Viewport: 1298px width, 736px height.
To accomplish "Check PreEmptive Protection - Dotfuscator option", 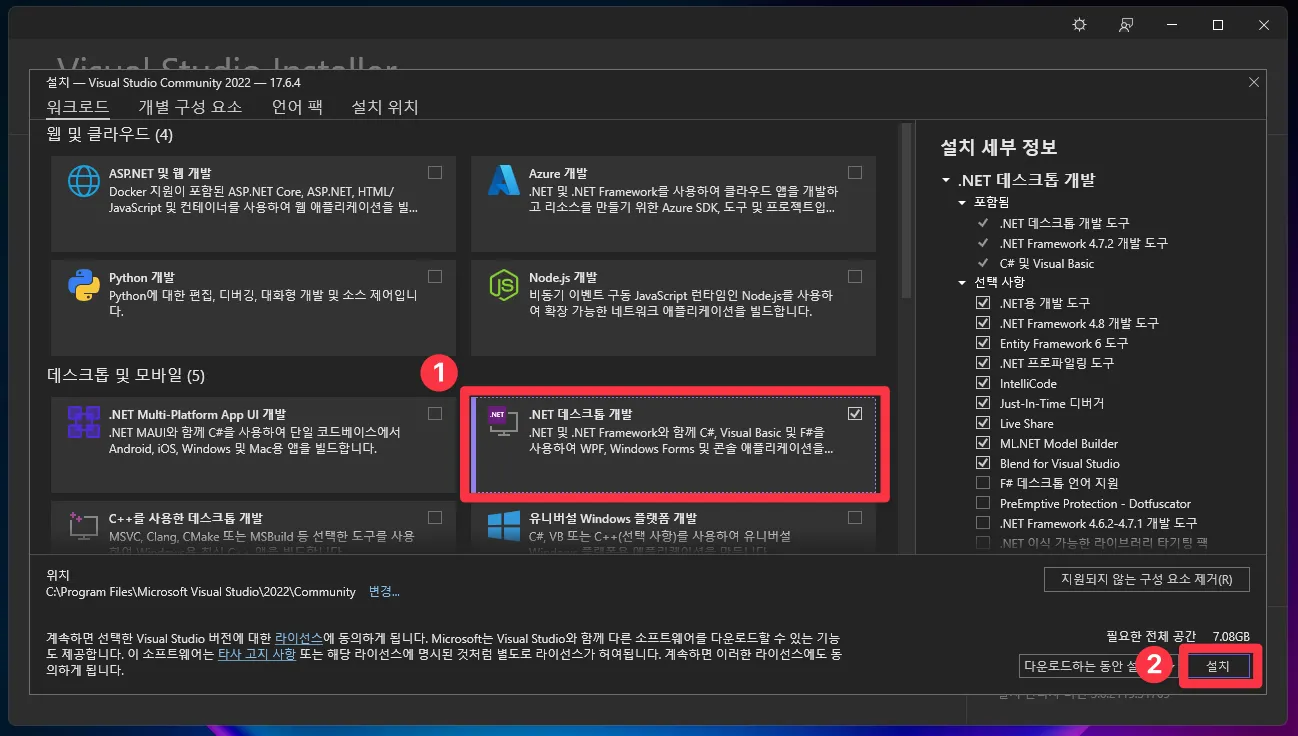I will (982, 503).
